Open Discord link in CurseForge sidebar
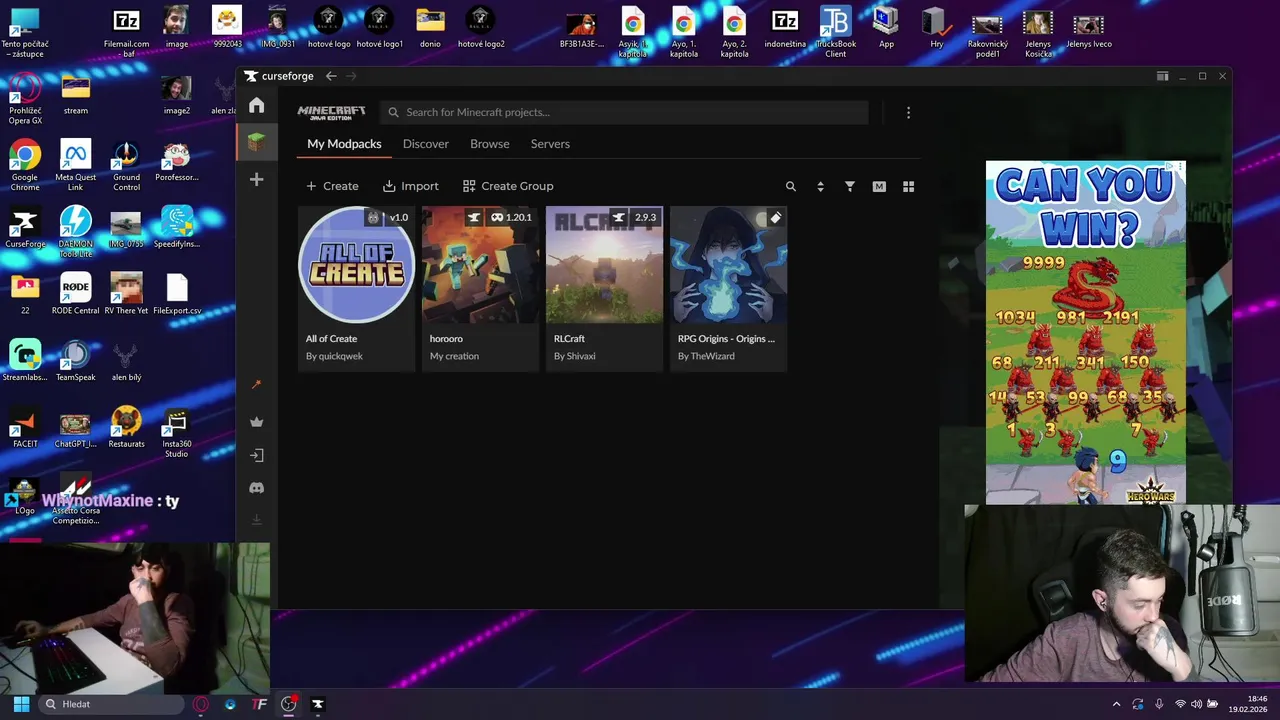The height and width of the screenshot is (720, 1280). (257, 488)
